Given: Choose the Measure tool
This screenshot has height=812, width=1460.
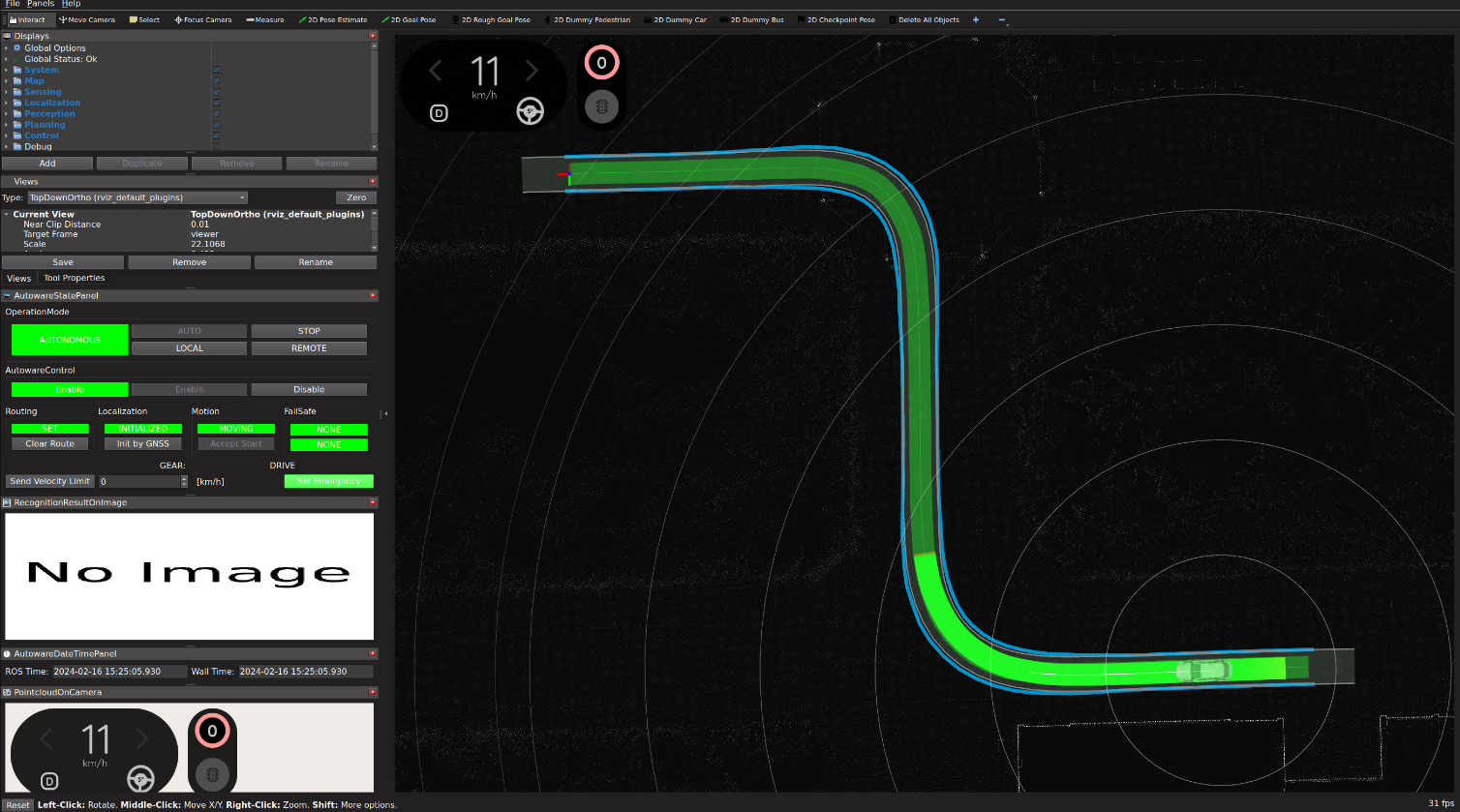Looking at the screenshot, I should point(263,19).
